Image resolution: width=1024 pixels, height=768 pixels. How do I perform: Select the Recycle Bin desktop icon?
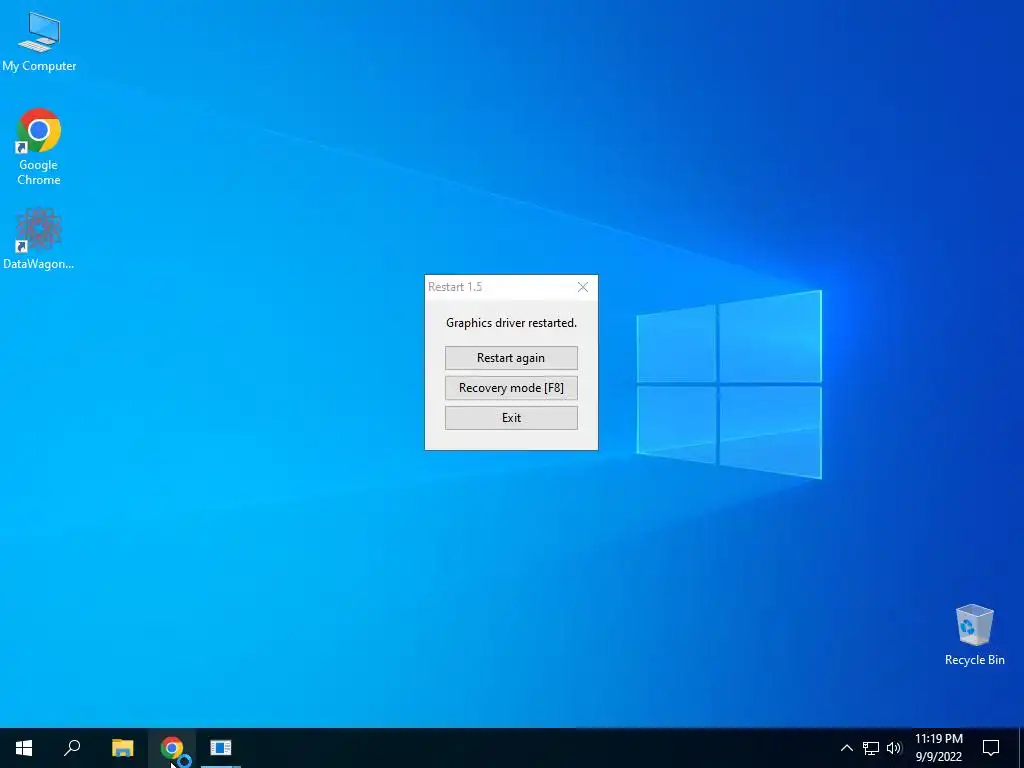tap(974, 634)
